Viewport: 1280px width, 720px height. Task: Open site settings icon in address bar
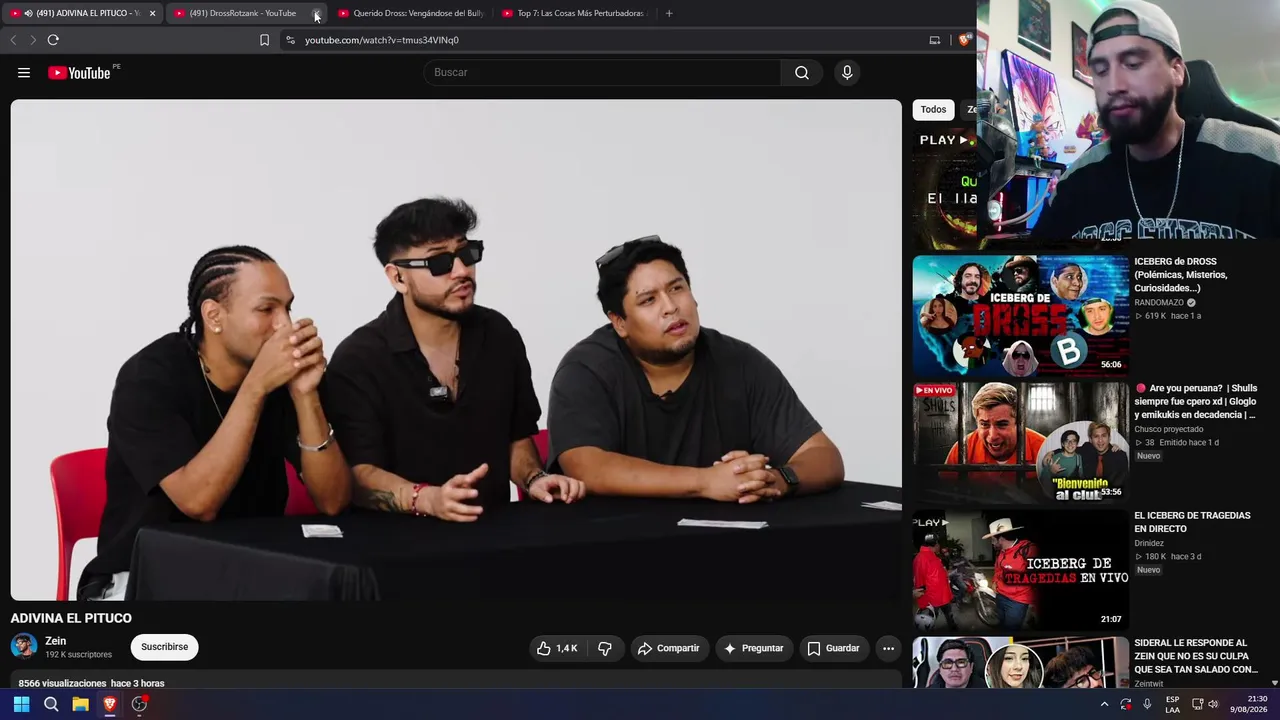point(290,40)
